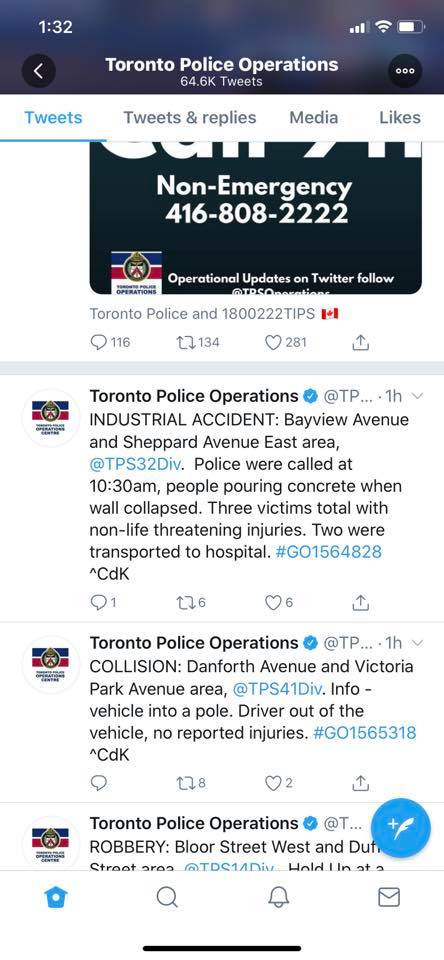
Task: Tap the back arrow in header
Action: point(39,71)
